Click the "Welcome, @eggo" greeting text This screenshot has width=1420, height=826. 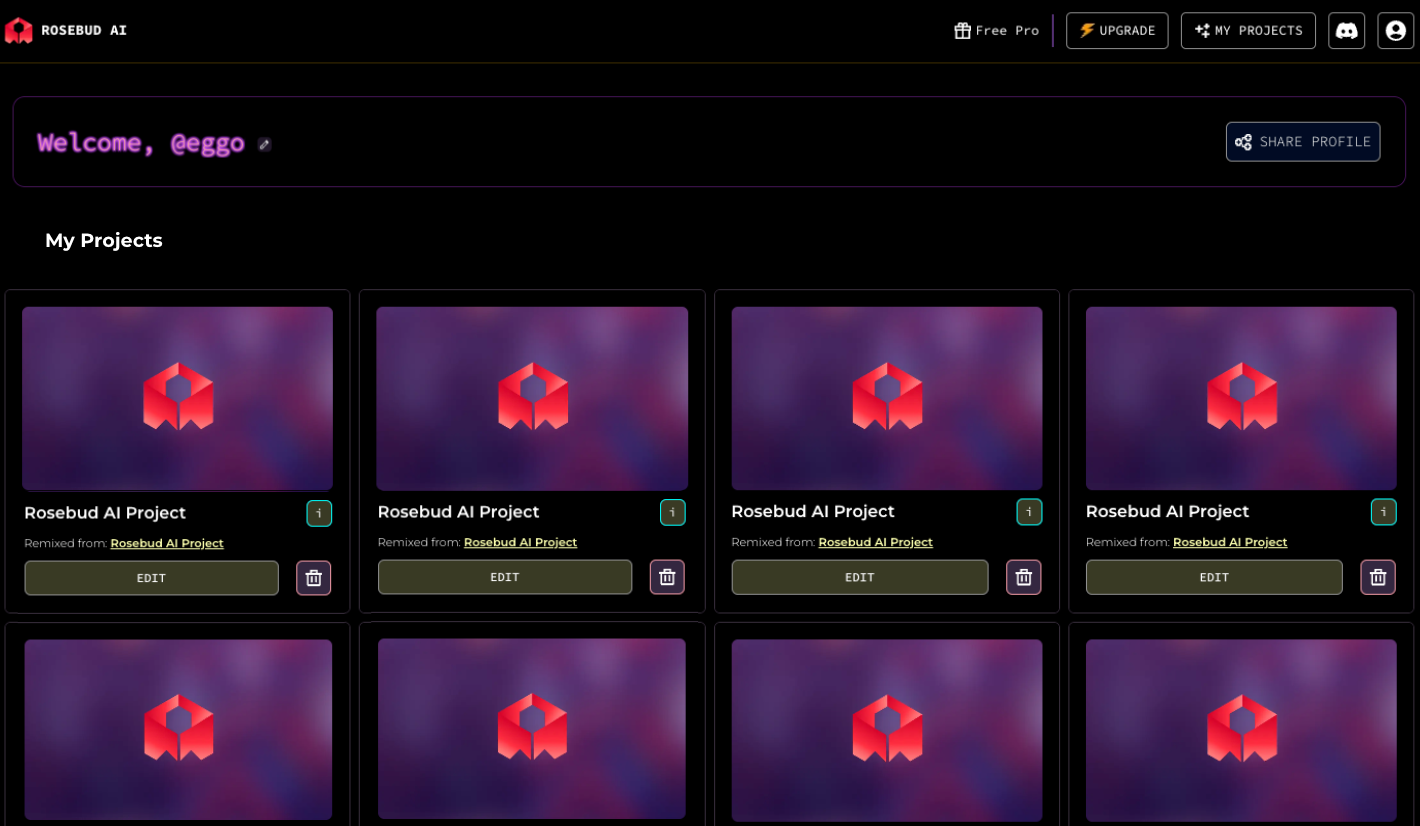(x=141, y=143)
